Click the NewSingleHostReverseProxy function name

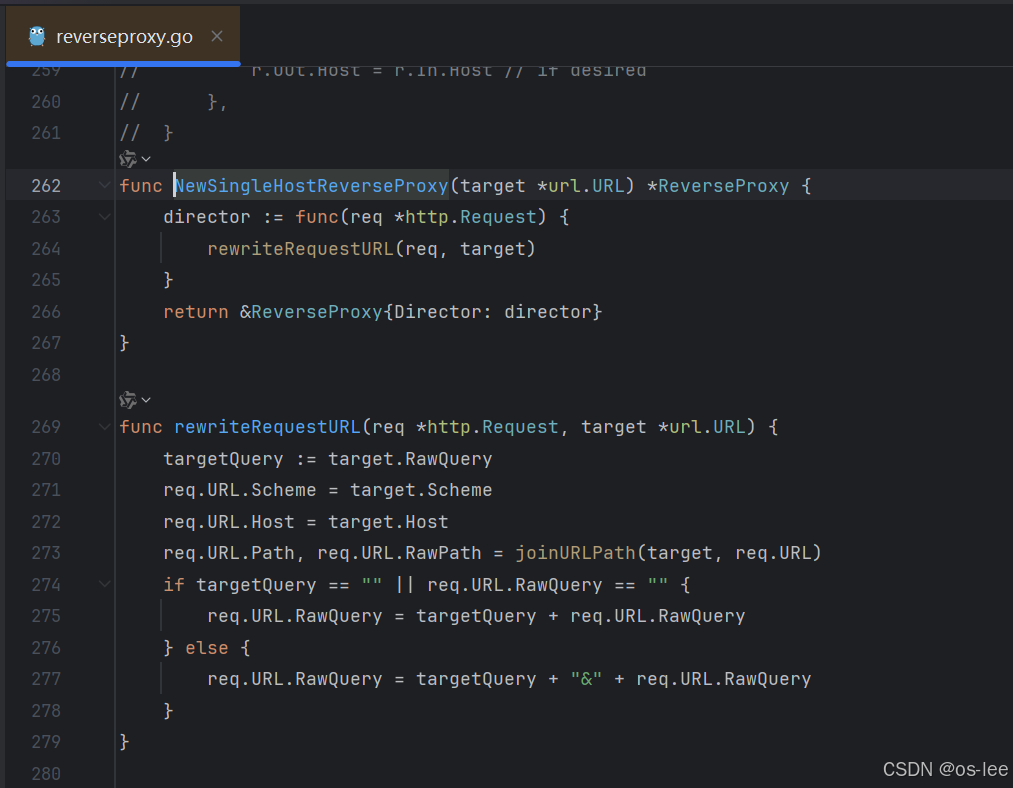(x=311, y=186)
